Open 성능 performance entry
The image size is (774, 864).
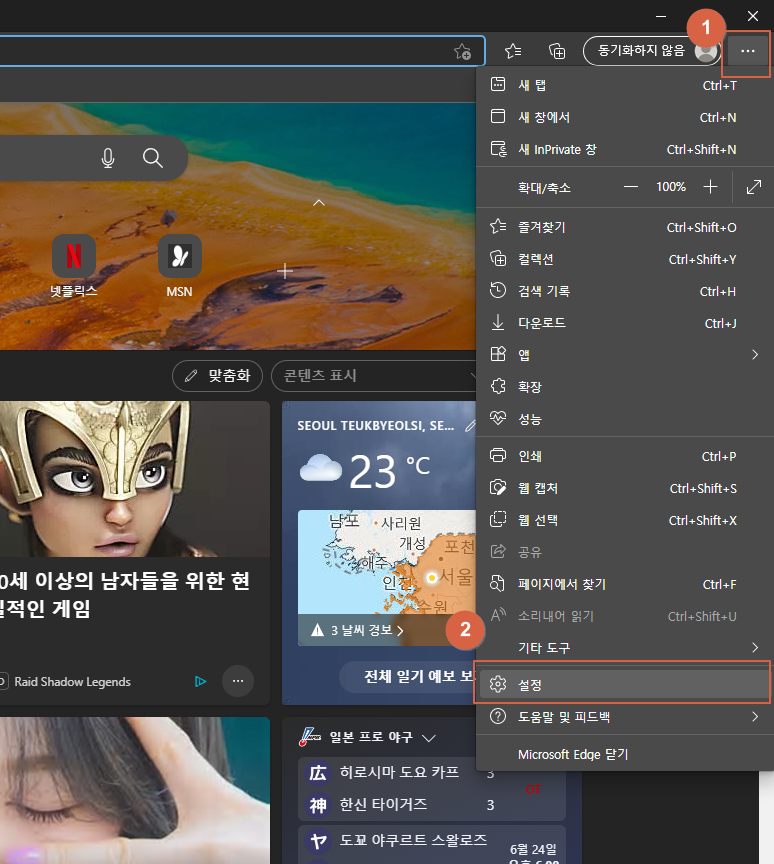point(624,419)
